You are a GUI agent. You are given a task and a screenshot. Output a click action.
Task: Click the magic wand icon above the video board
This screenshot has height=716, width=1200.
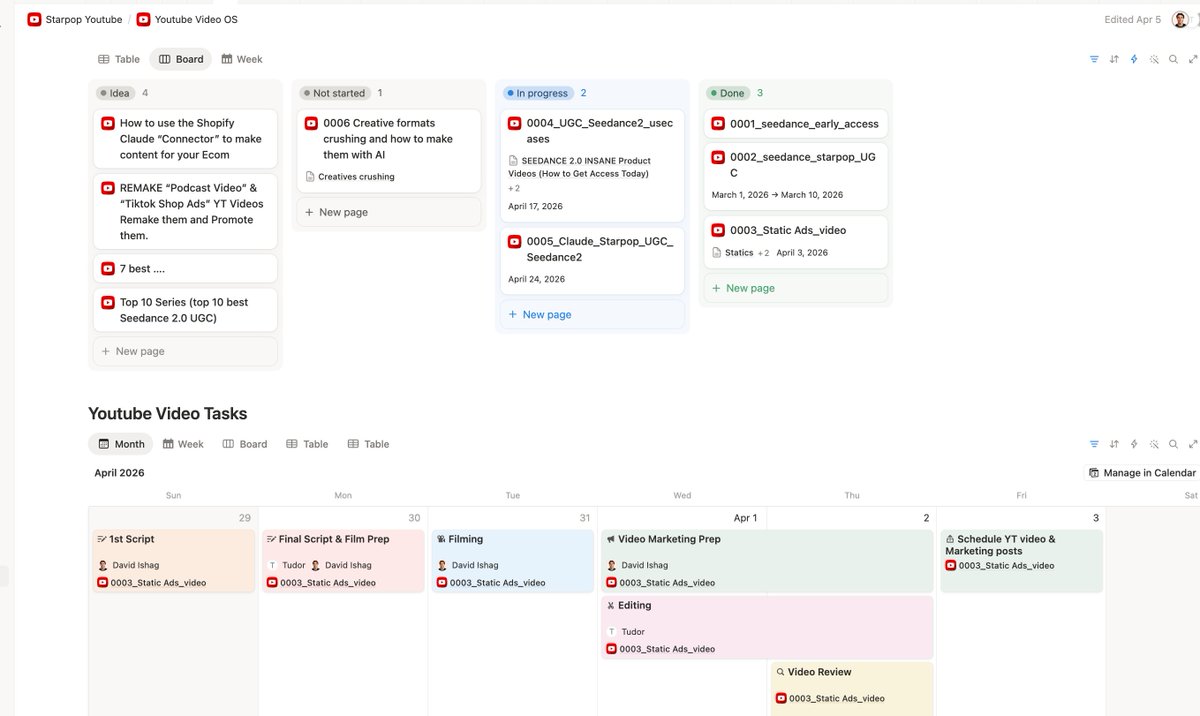tap(1154, 59)
